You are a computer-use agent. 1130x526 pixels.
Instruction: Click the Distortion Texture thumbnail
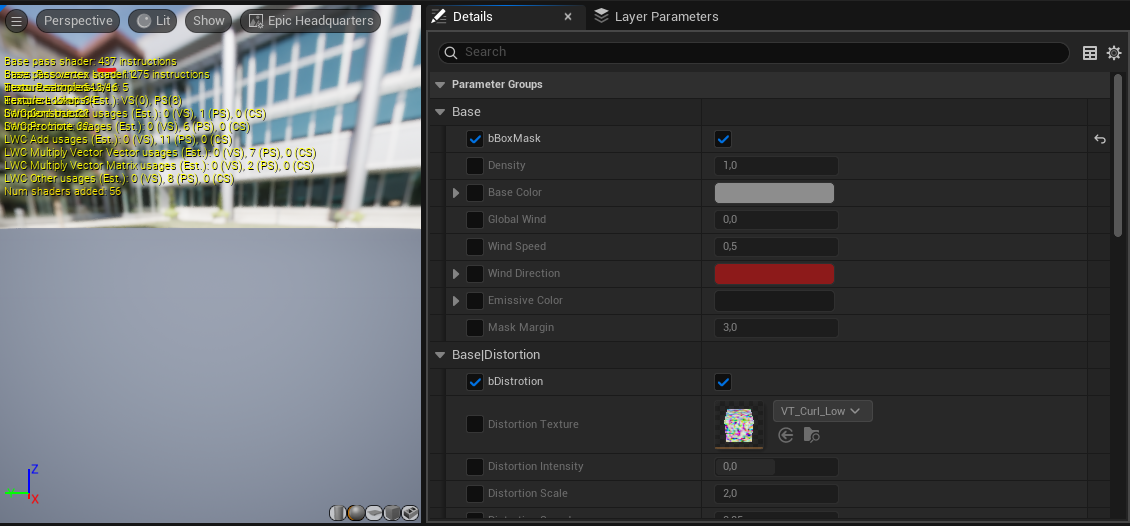coord(739,424)
